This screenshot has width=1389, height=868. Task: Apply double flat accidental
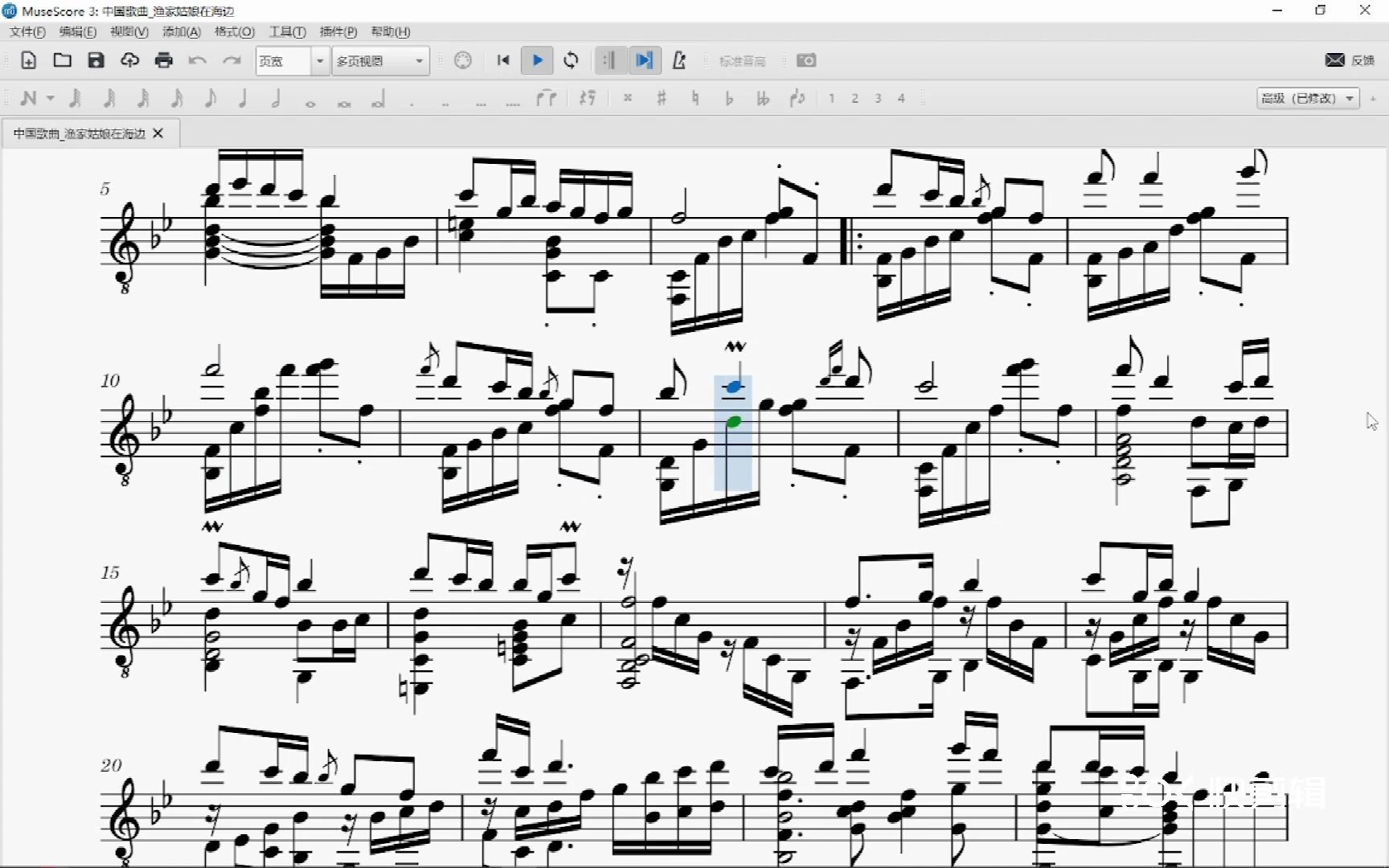click(763, 98)
